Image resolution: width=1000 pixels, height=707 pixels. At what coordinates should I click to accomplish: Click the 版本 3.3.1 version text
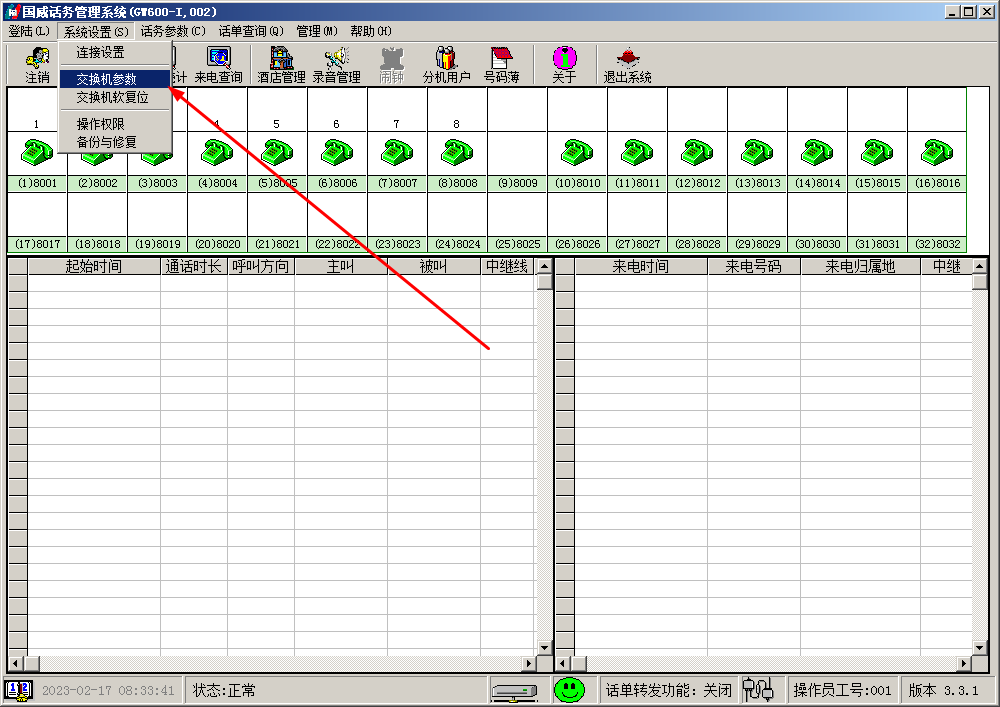pyautogui.click(x=943, y=690)
